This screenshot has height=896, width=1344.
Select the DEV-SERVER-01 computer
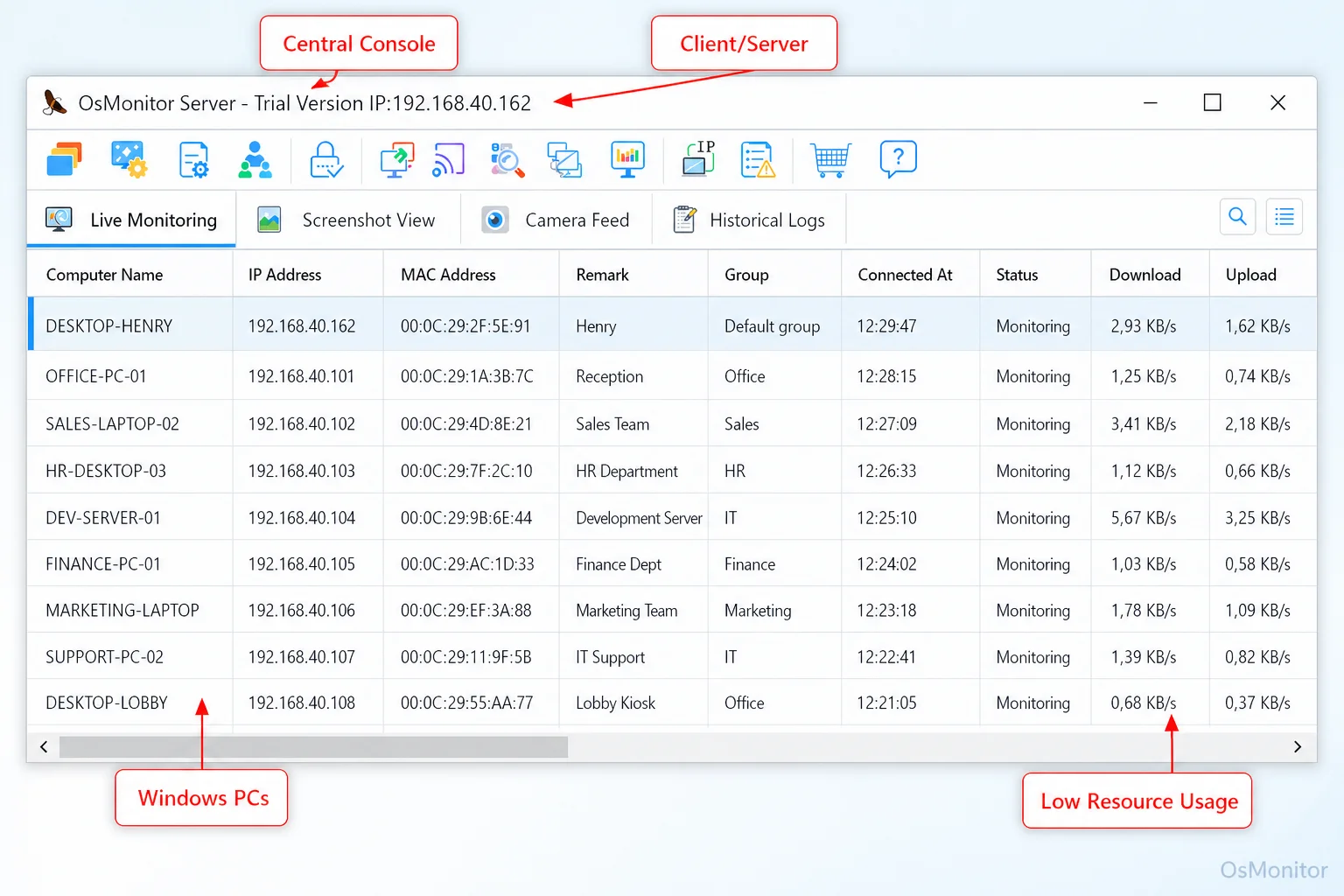103,518
